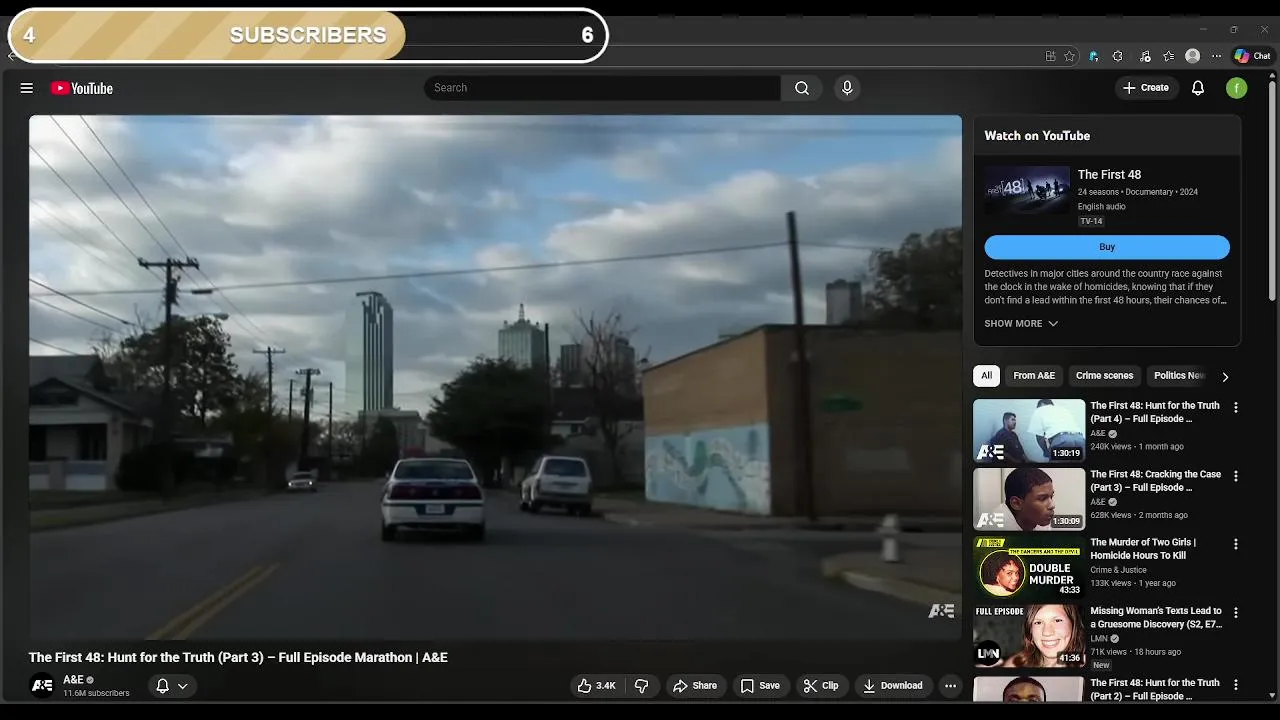Open the 1:30:19 Part 4 video thumbnail
1280x720 pixels.
tap(1029, 430)
